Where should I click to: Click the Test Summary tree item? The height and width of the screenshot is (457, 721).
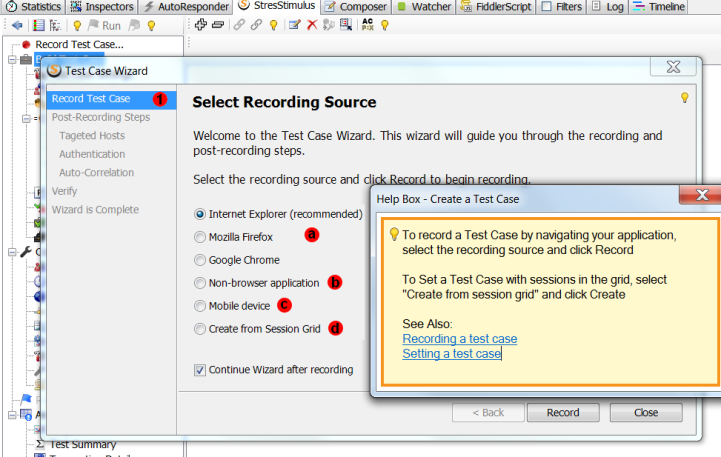click(83, 444)
